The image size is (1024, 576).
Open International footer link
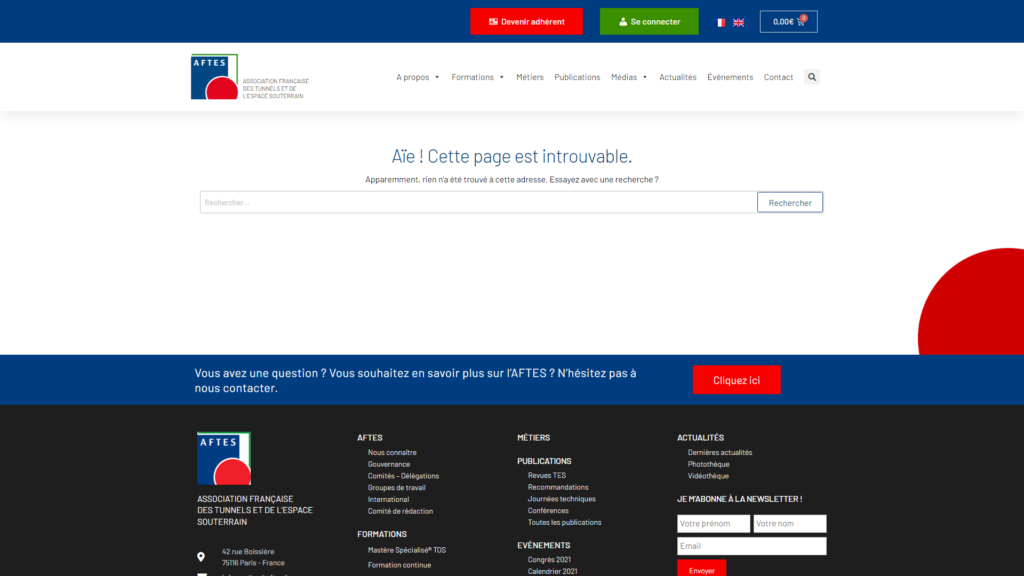(388, 500)
